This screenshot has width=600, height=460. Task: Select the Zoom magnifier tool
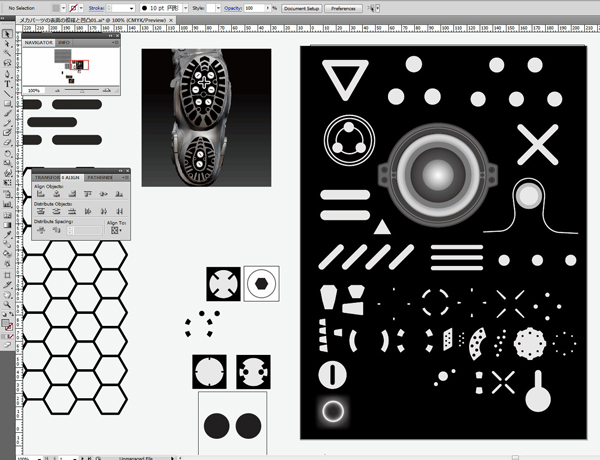8,302
